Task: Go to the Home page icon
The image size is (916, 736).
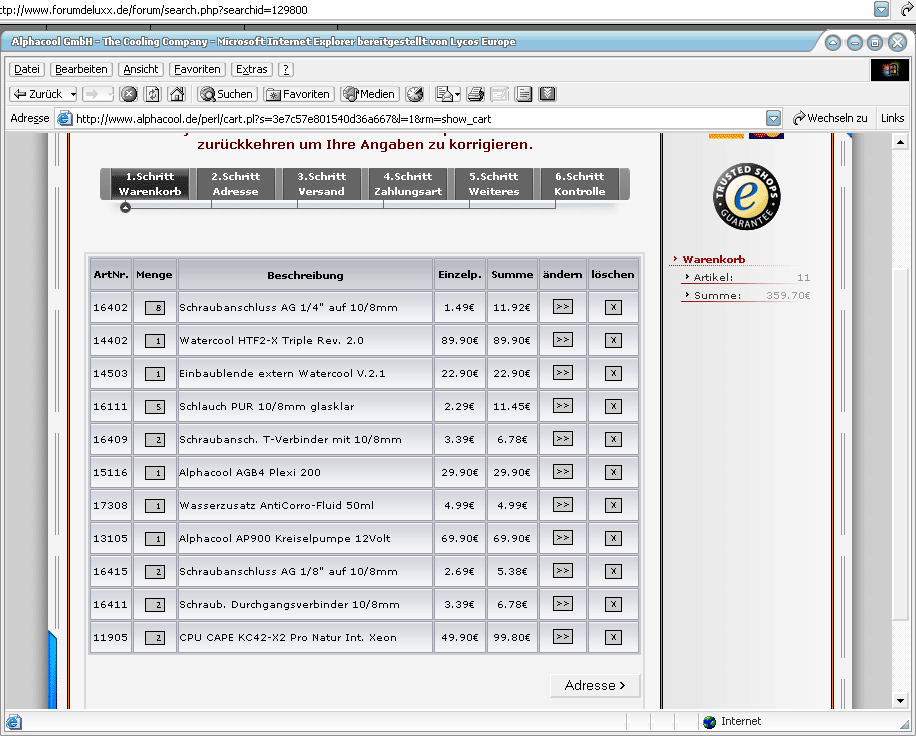Action: pyautogui.click(x=177, y=94)
